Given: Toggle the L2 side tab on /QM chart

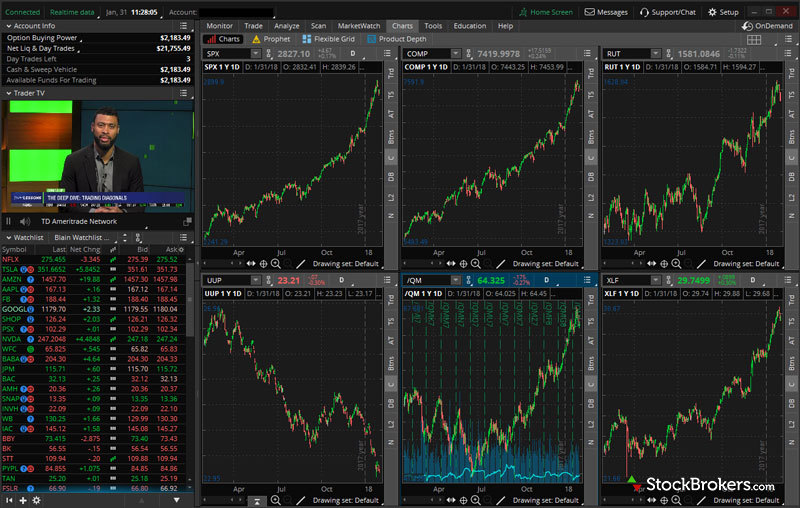Looking at the screenshot, I should pos(591,424).
